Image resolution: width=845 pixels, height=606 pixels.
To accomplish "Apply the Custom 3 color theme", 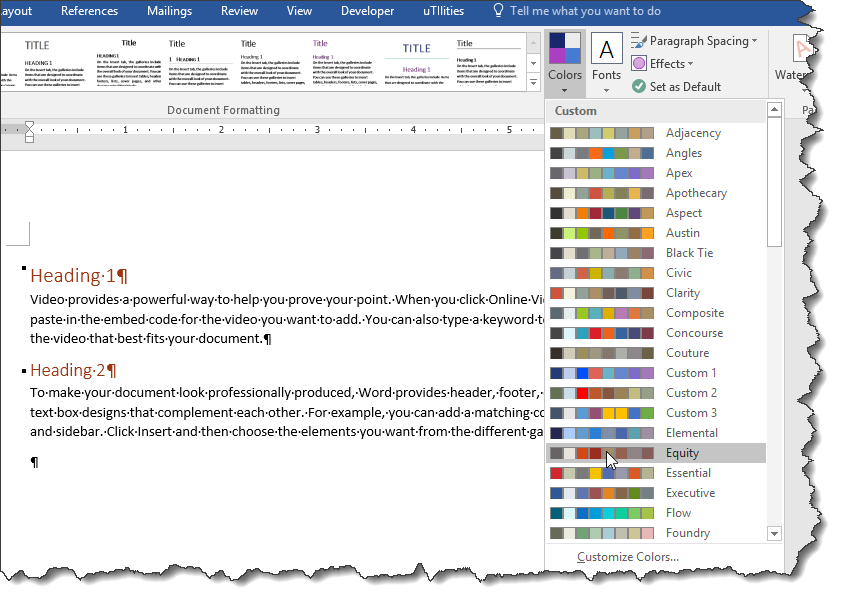I will pyautogui.click(x=656, y=413).
